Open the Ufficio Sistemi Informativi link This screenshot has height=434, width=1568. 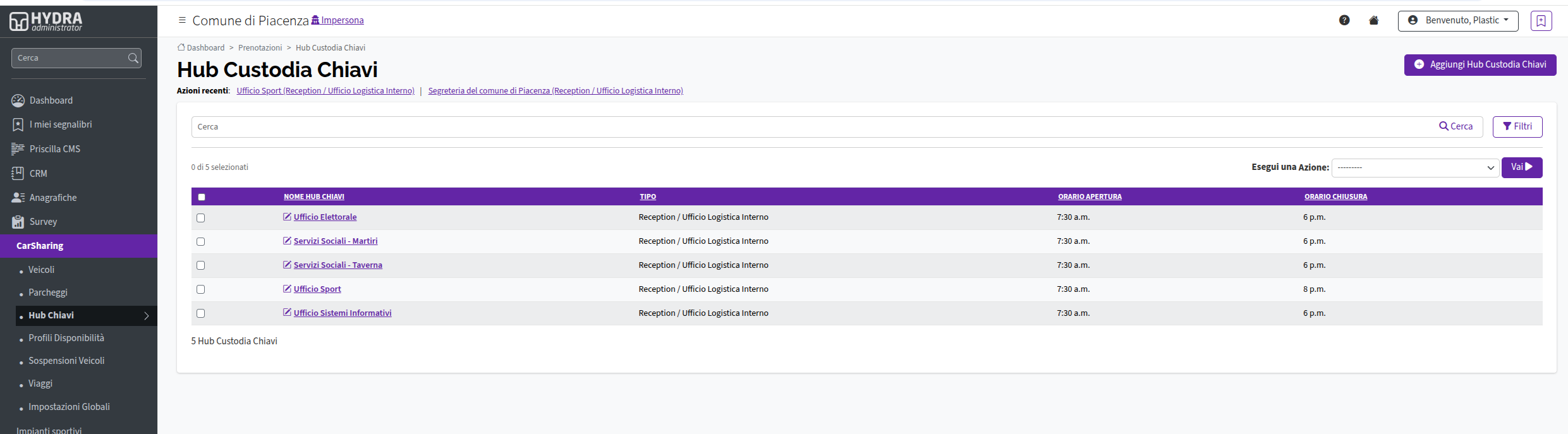click(x=343, y=313)
